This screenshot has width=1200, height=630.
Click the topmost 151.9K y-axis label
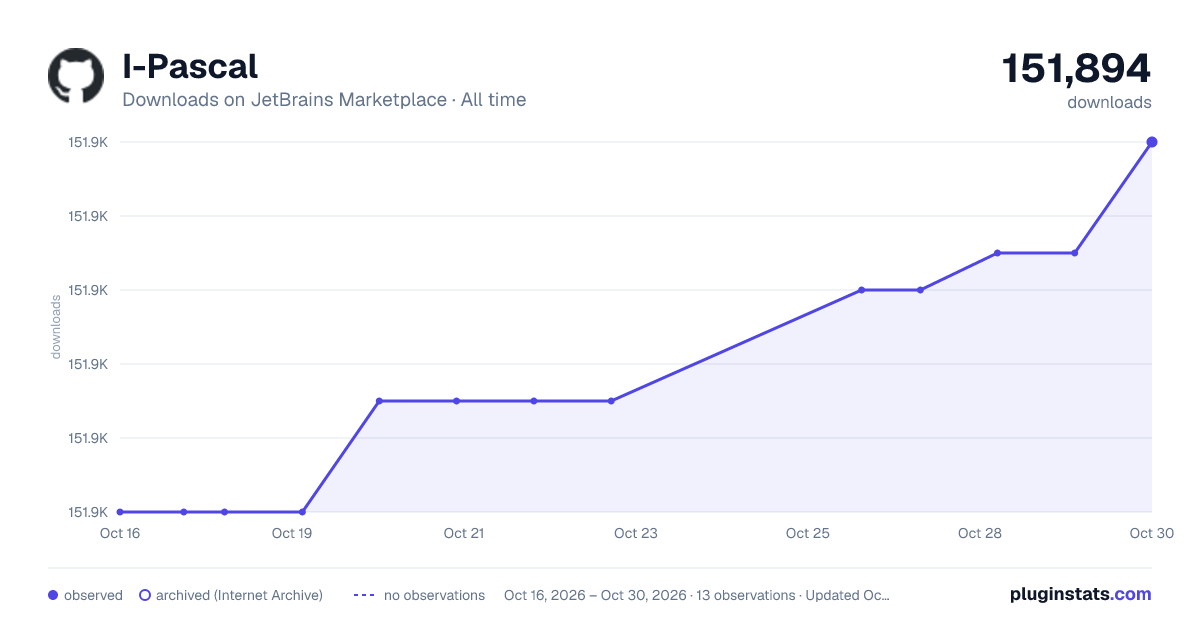88,142
